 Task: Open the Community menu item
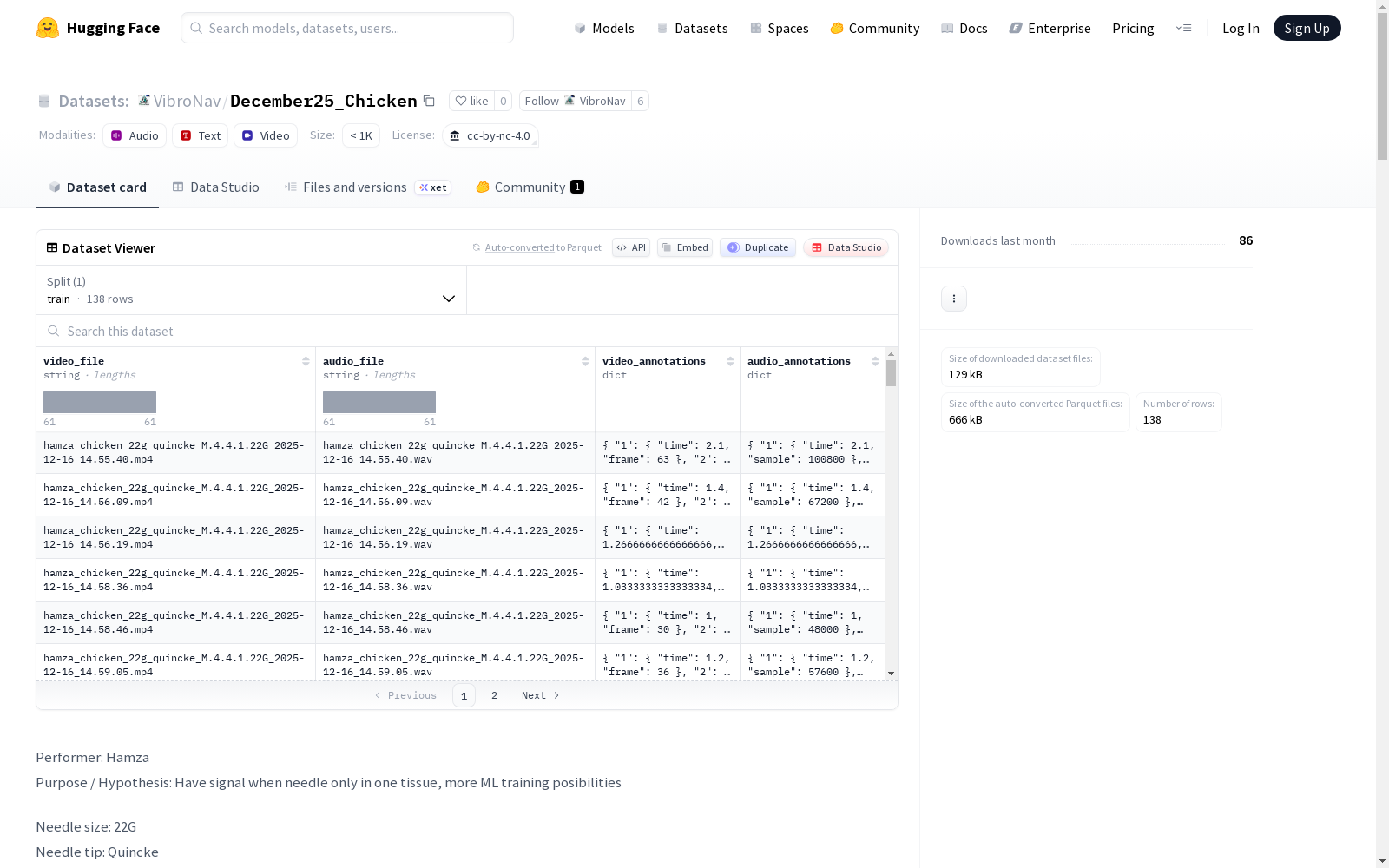[x=874, y=28]
